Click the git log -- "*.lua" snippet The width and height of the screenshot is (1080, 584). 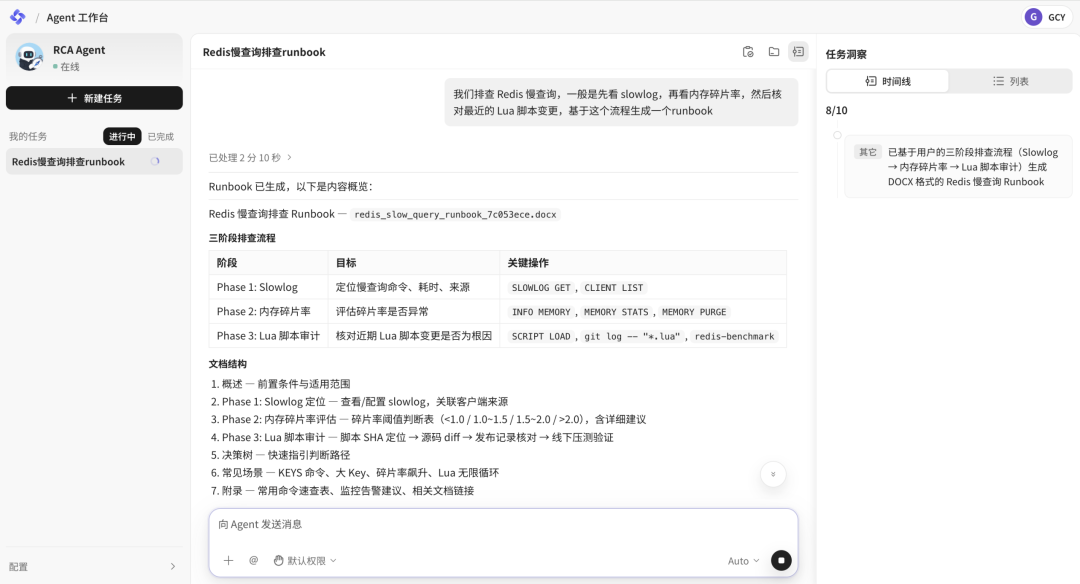632,336
